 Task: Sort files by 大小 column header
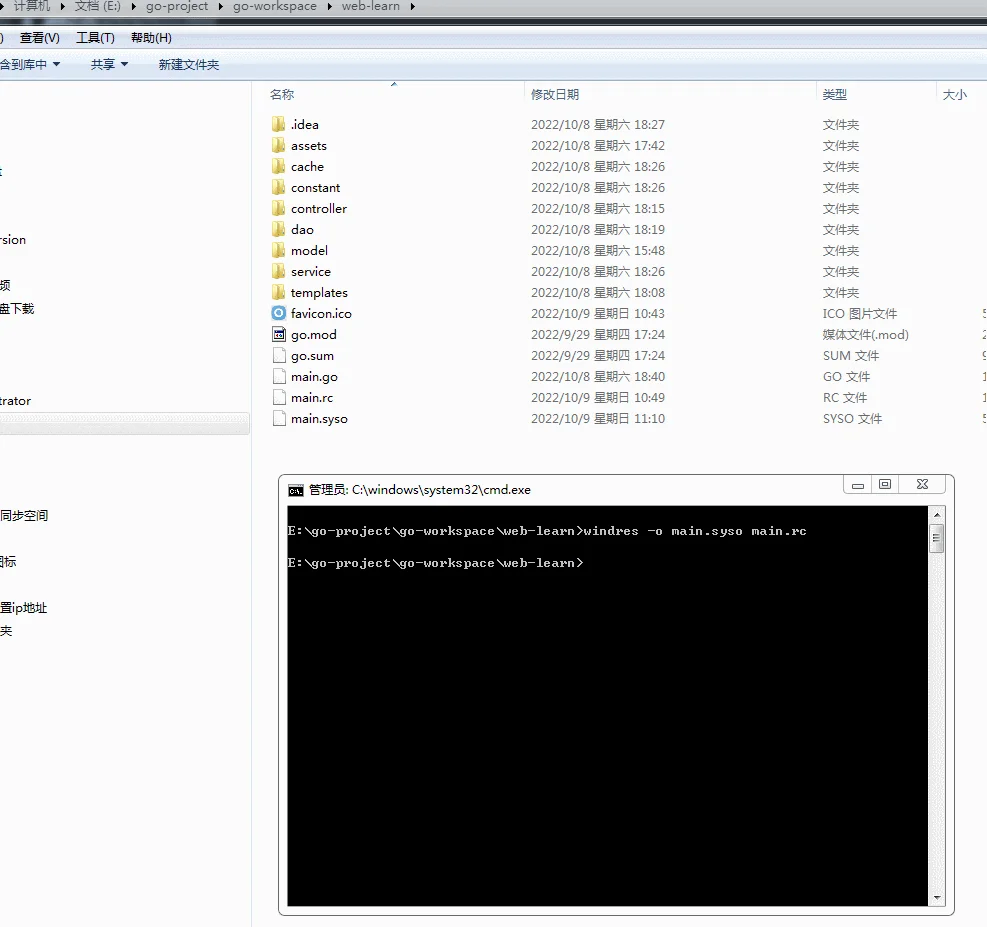[x=954, y=94]
